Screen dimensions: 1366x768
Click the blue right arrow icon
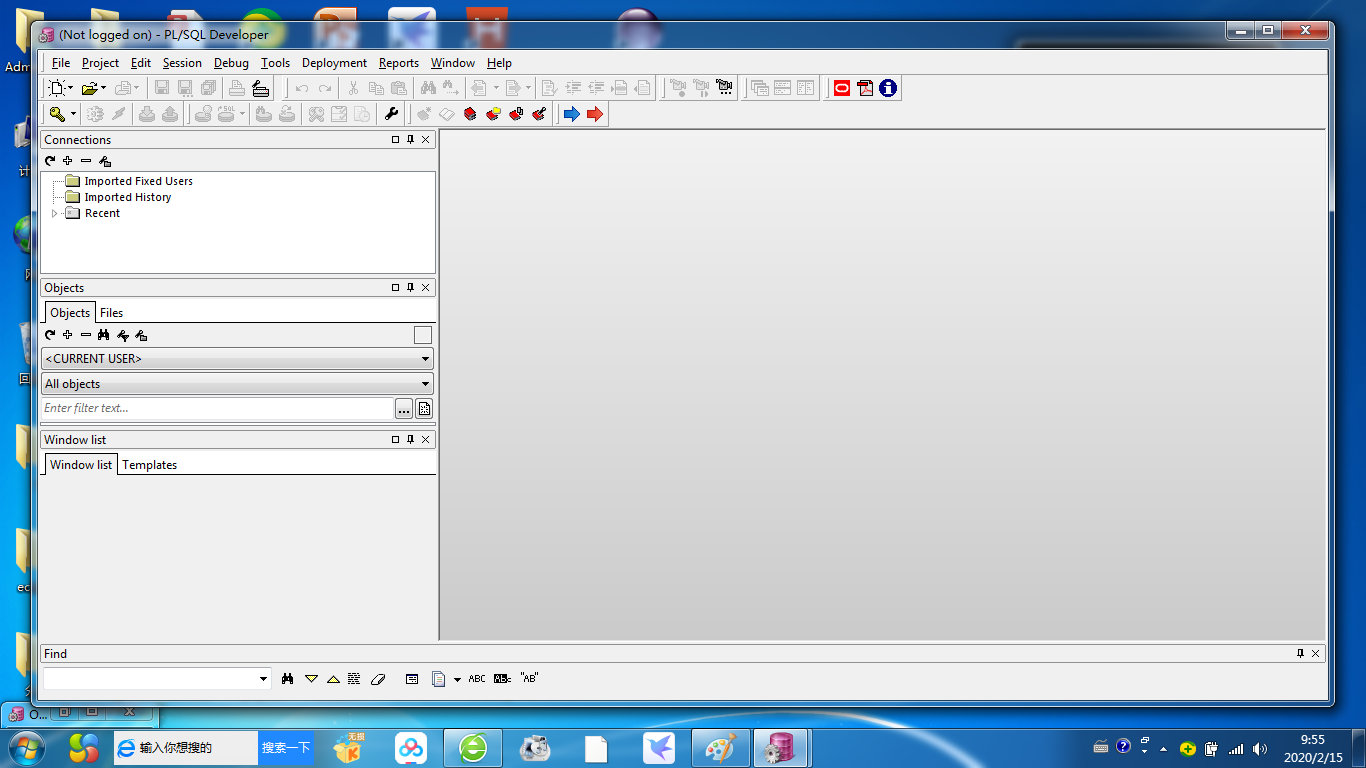coord(572,114)
